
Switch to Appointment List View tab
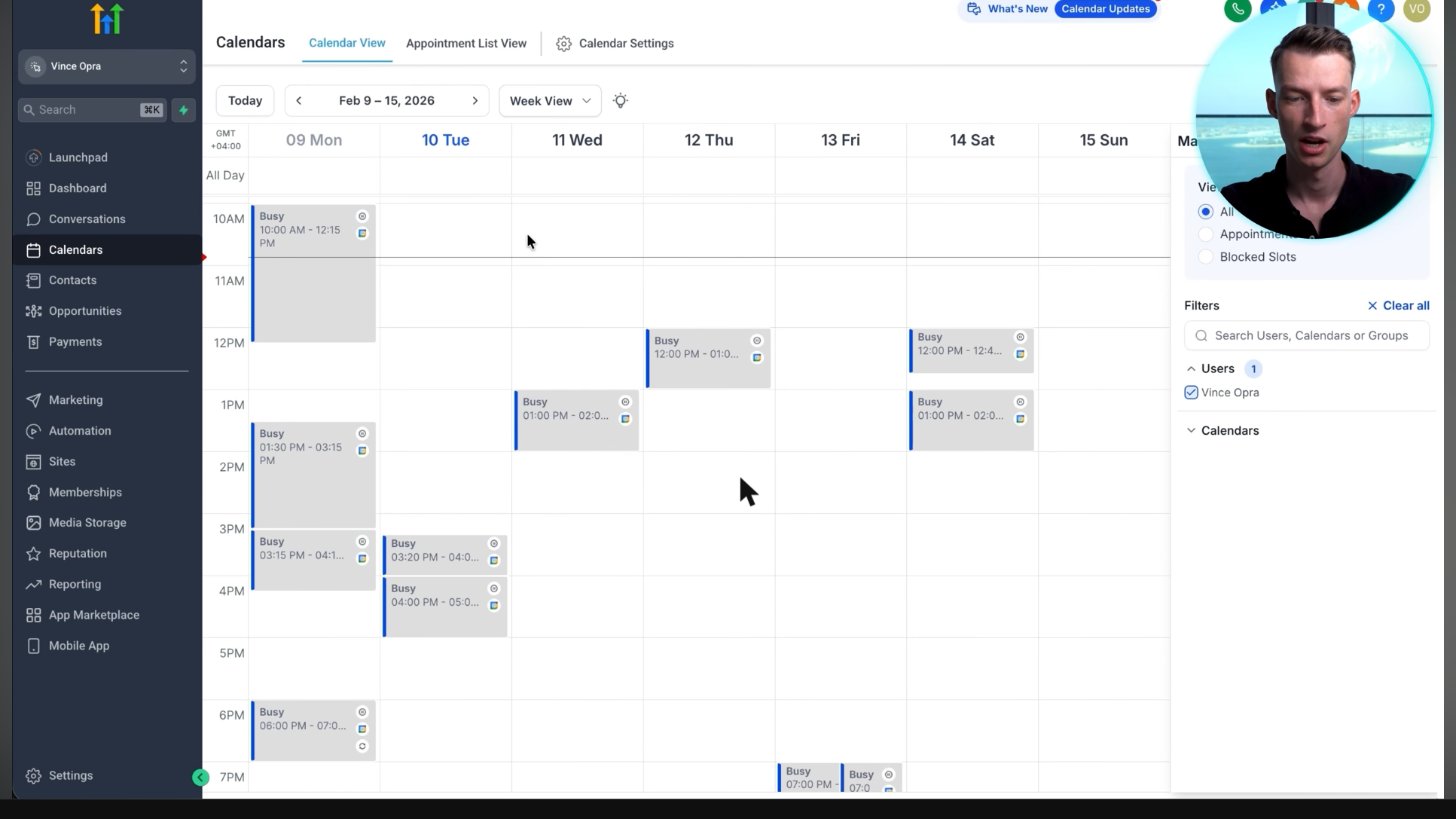(466, 43)
